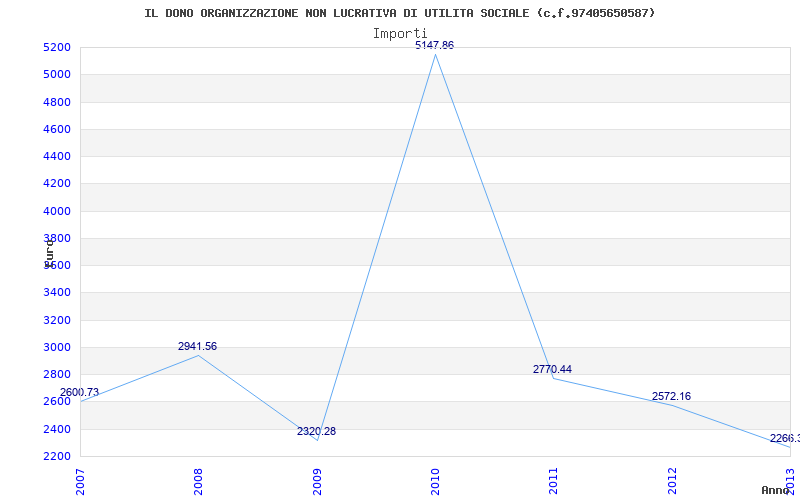This screenshot has width=800, height=500.
Task: Click the chart title IL DONO ORGANIZZAZIONE
Action: click(x=399, y=13)
